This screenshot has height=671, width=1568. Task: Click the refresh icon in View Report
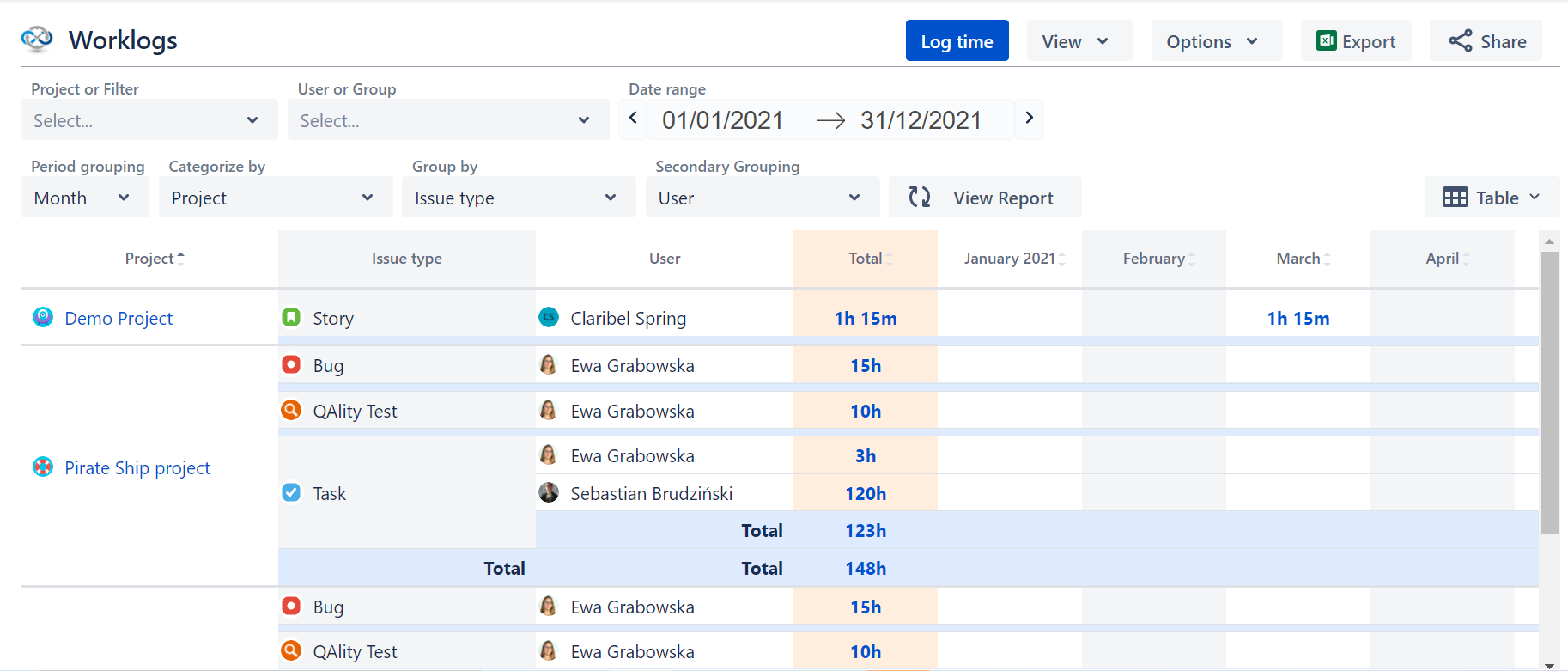click(x=920, y=198)
